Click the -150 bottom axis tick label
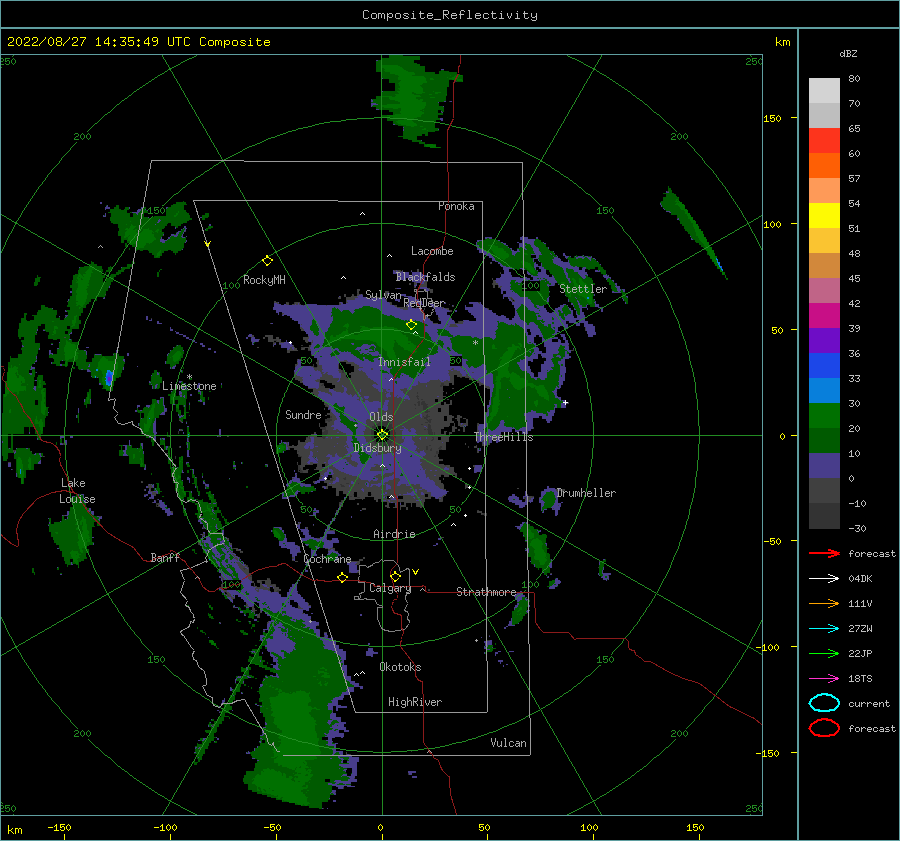The image size is (900, 841). point(59,827)
